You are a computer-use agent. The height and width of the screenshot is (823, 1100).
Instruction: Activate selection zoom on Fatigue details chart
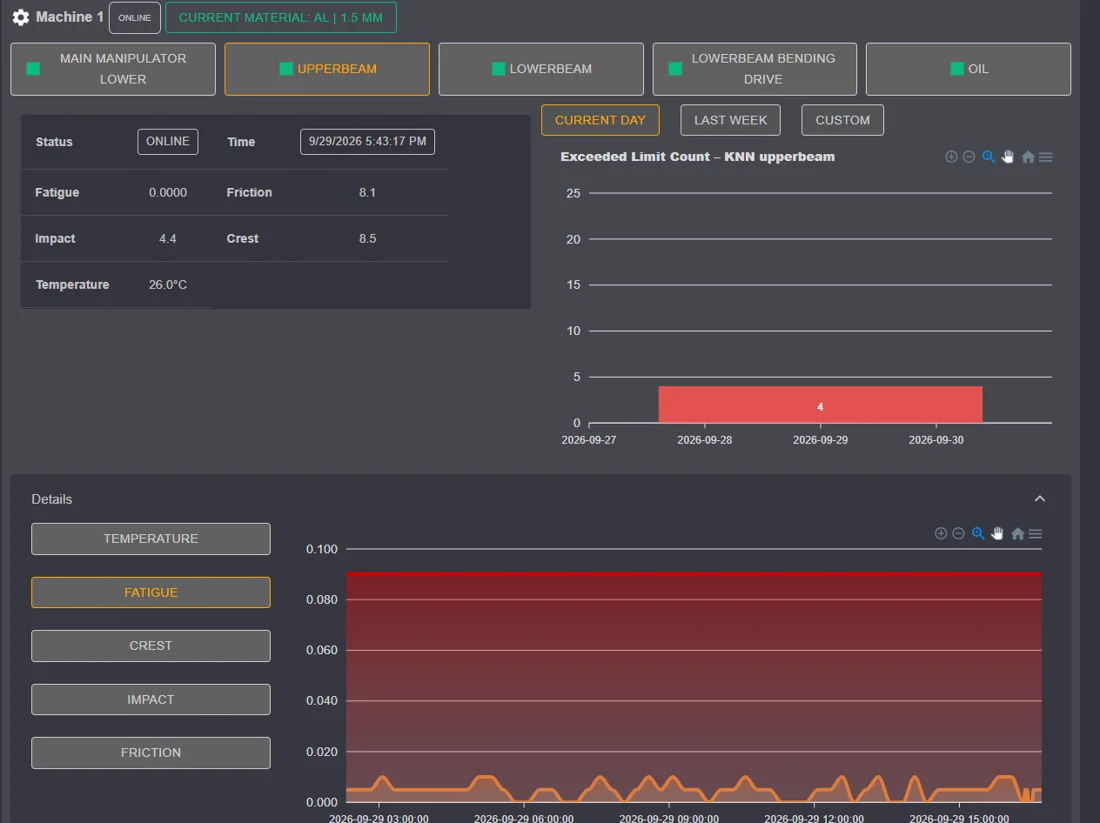978,534
